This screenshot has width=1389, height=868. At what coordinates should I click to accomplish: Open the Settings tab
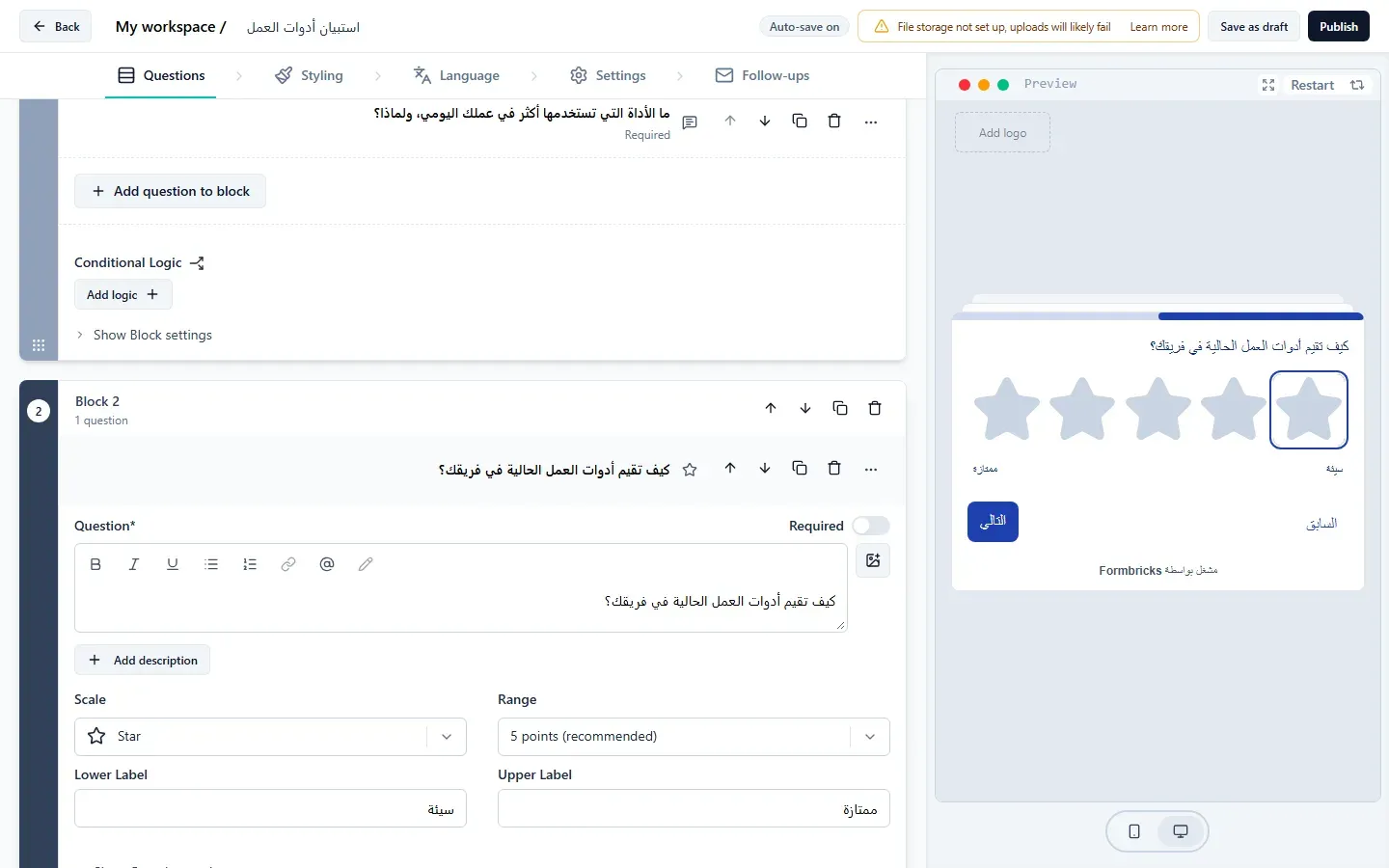tap(608, 75)
